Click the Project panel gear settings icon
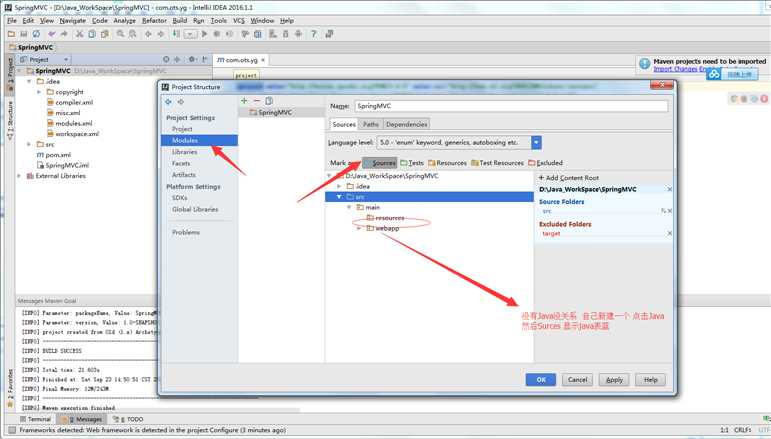Viewport: 771px width, 439px height. [192, 59]
